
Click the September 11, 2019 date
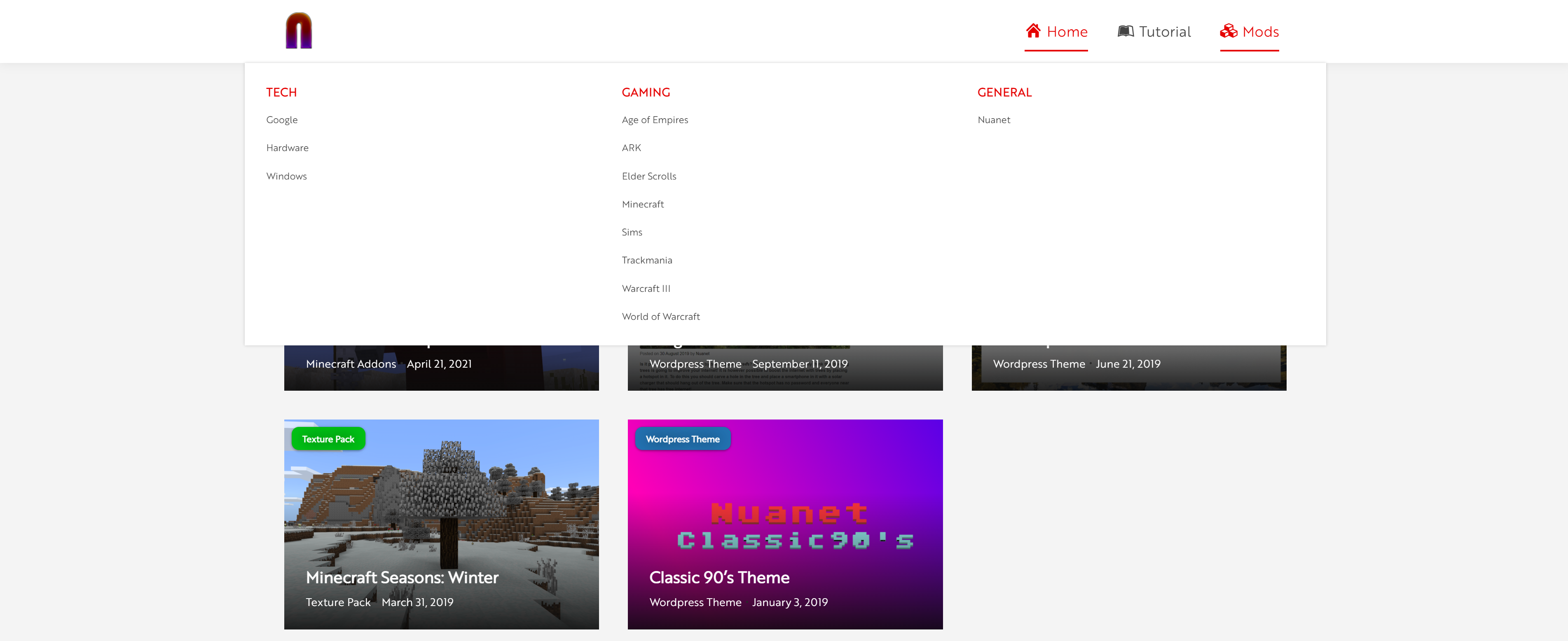[x=799, y=364]
